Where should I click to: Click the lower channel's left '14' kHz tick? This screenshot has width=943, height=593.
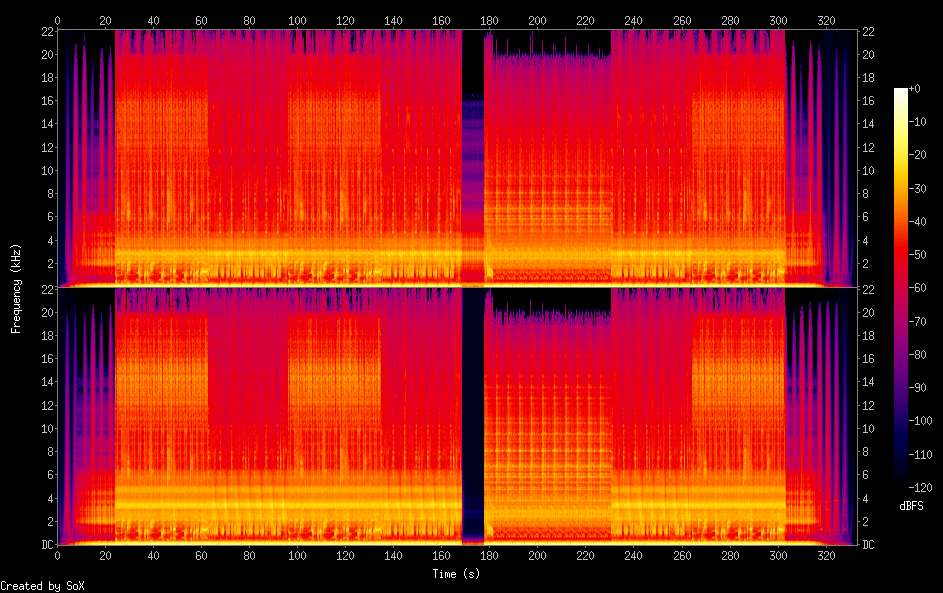coord(48,382)
